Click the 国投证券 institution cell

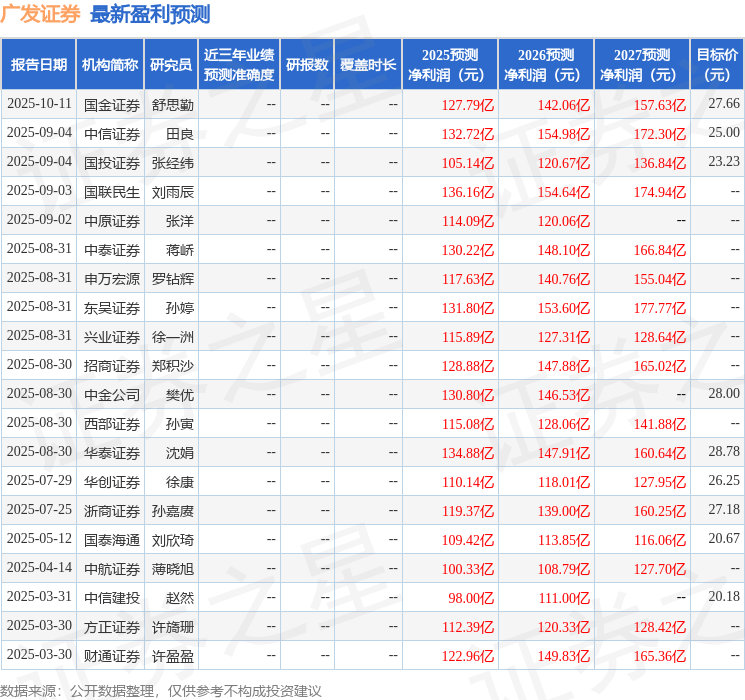coord(112,163)
